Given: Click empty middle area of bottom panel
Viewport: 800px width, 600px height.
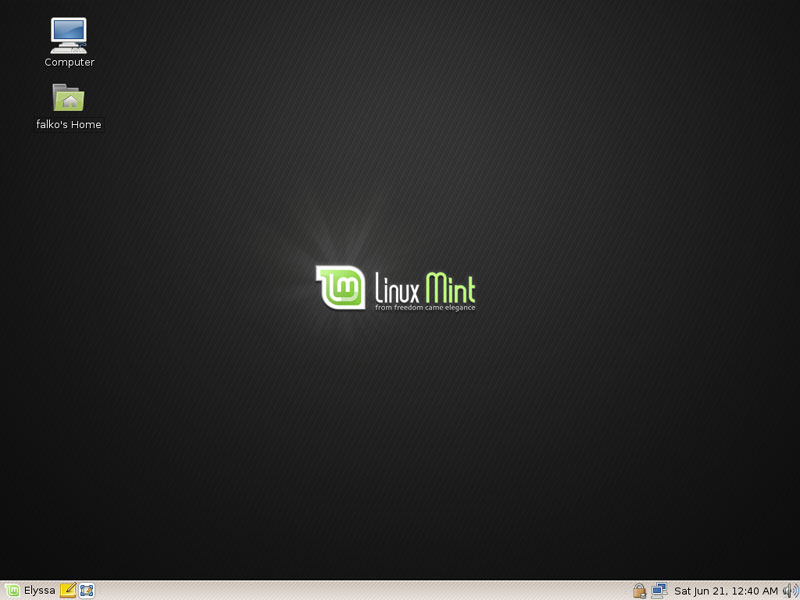Looking at the screenshot, I should point(360,590).
